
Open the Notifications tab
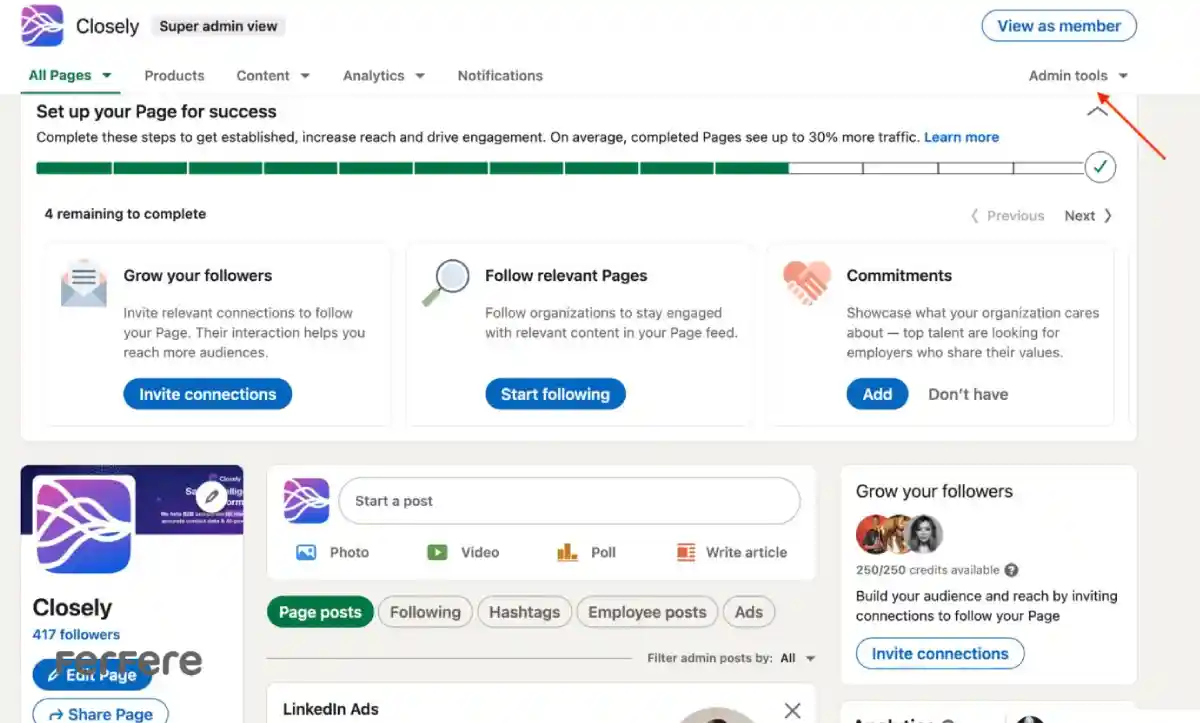click(x=500, y=75)
